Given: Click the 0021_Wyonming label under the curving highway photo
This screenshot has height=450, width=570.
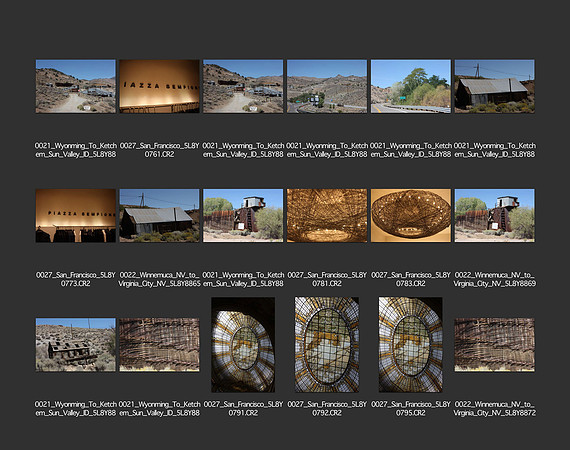Looking at the screenshot, I should 327,150.
